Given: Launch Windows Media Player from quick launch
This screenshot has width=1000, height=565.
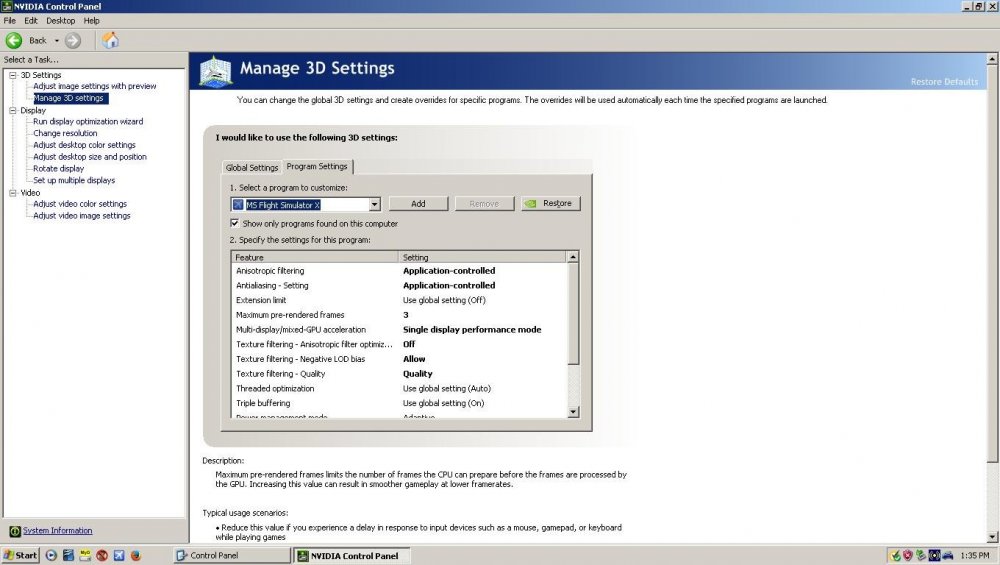Looking at the screenshot, I should [x=52, y=555].
